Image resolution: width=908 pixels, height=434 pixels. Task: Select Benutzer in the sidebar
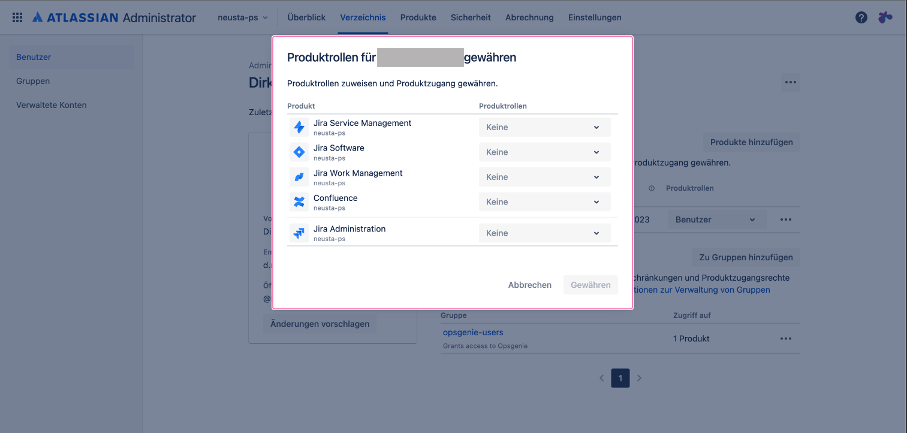click(x=71, y=57)
